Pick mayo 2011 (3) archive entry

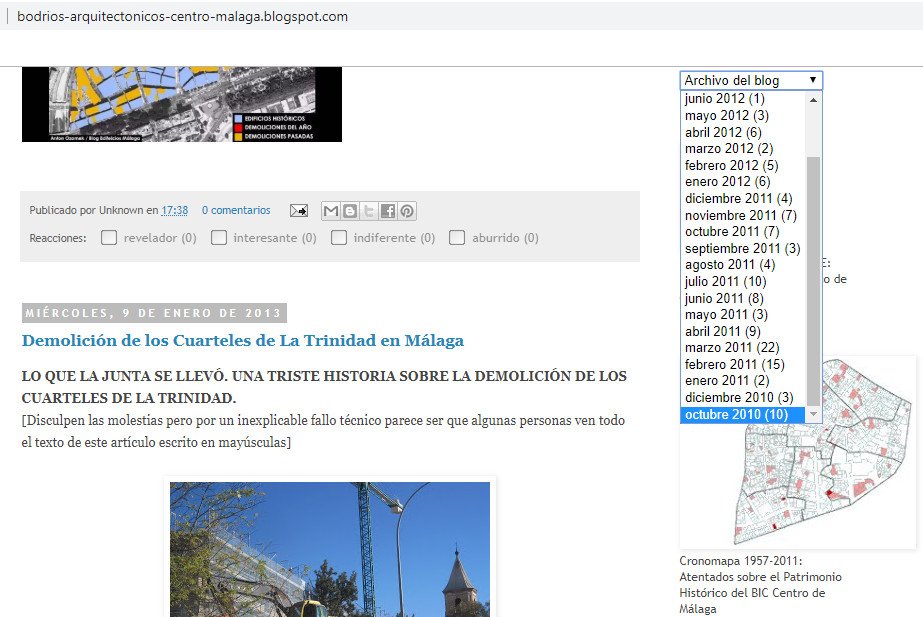click(743, 314)
